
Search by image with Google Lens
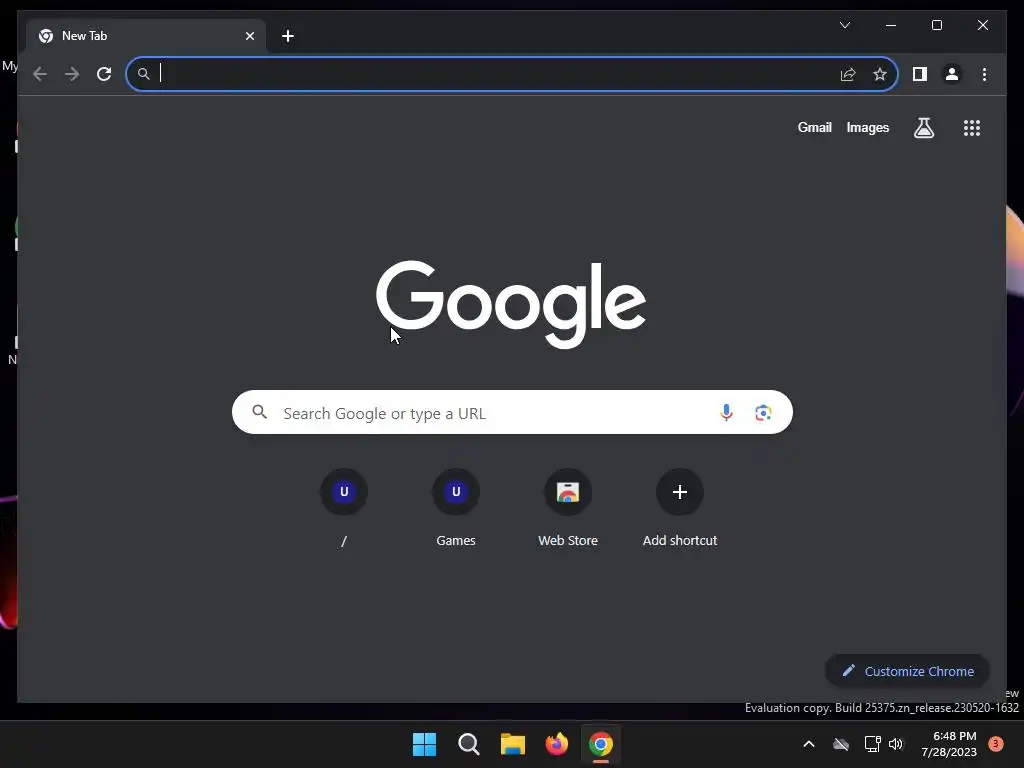tap(763, 413)
